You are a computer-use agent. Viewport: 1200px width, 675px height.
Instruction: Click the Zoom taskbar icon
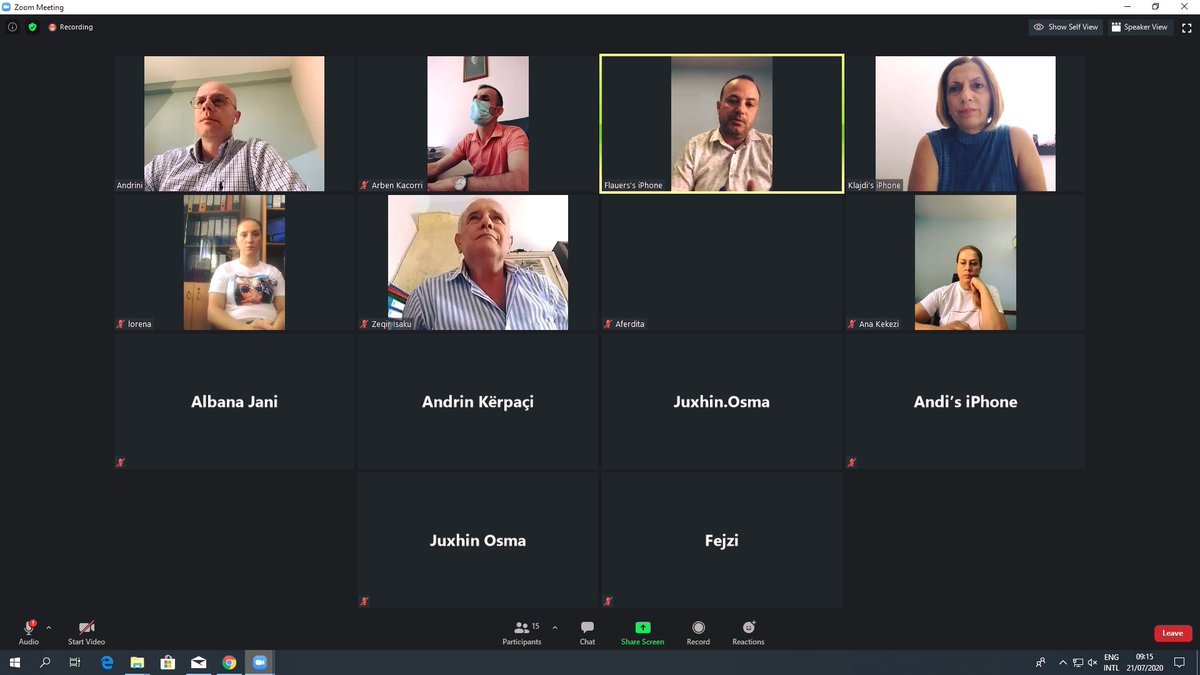260,662
